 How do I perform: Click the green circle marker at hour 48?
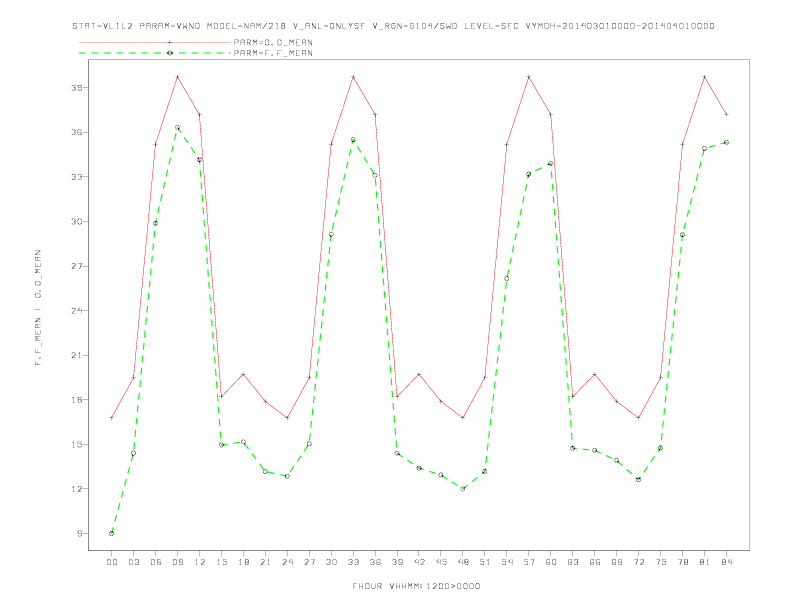click(x=463, y=489)
